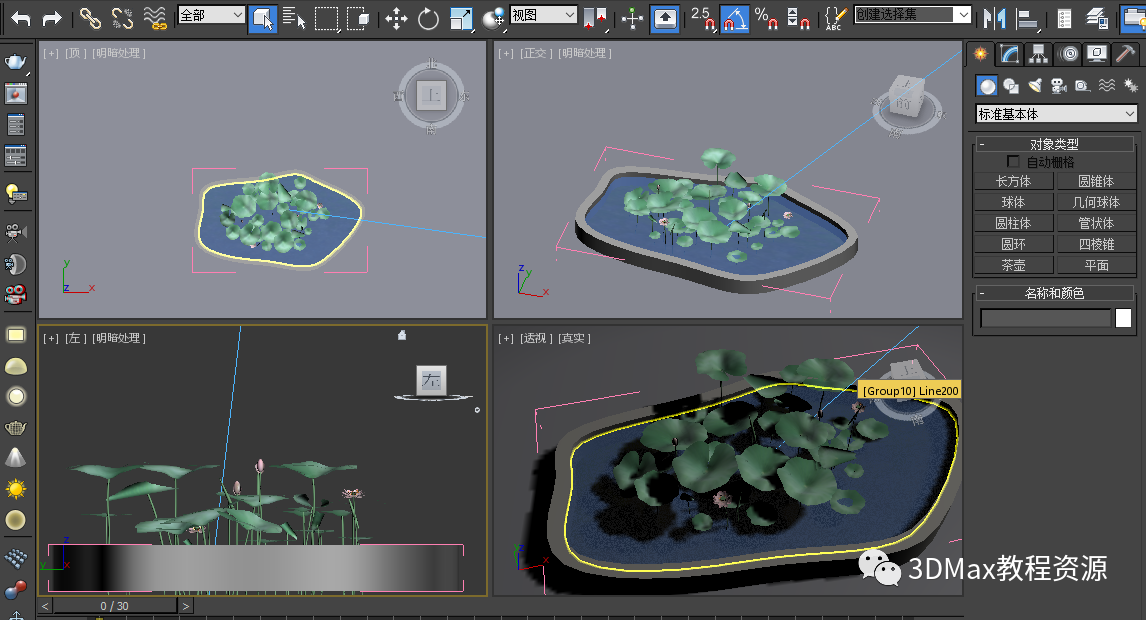
Task: Open the 全部 selection filter dropdown
Action: pyautogui.click(x=211, y=15)
